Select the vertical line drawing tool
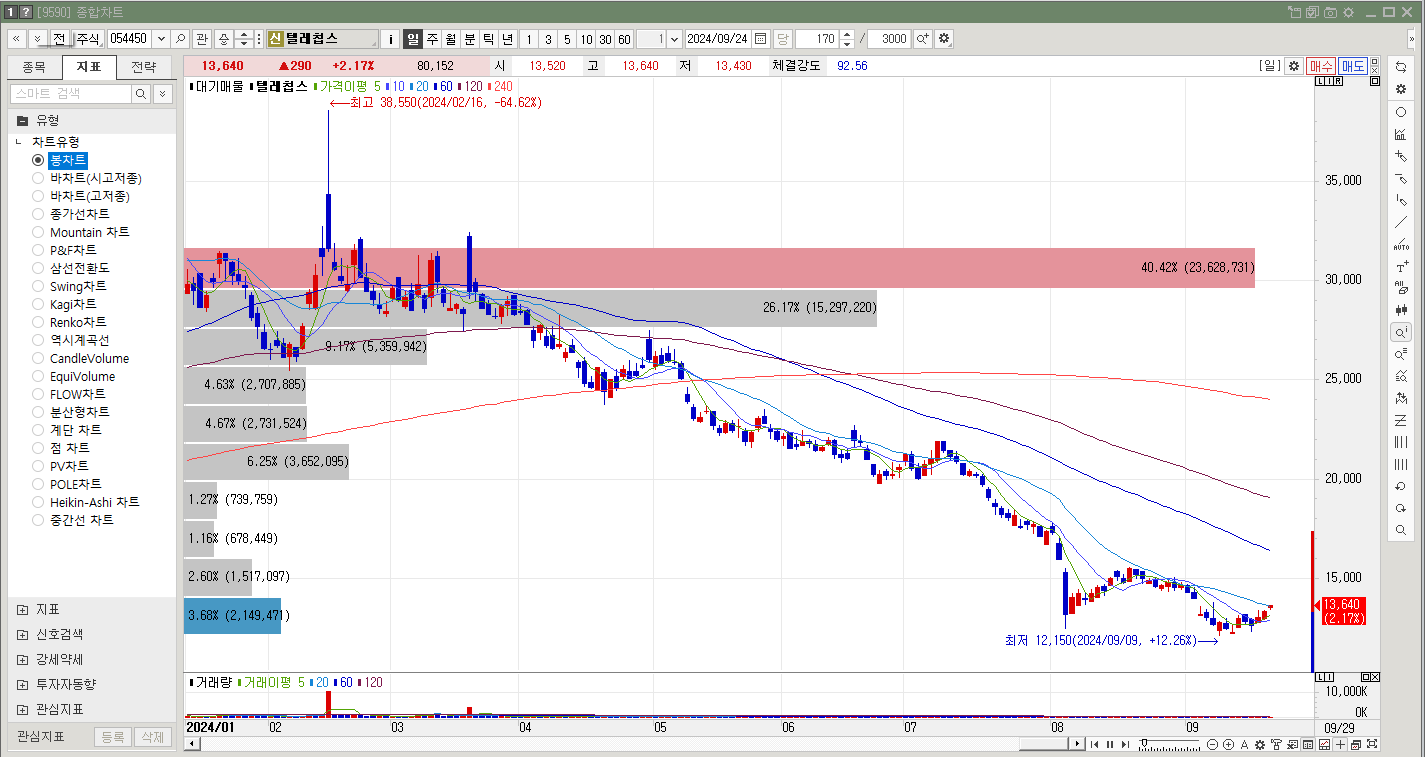Screen dimensions: 1425x757 point(1401,200)
